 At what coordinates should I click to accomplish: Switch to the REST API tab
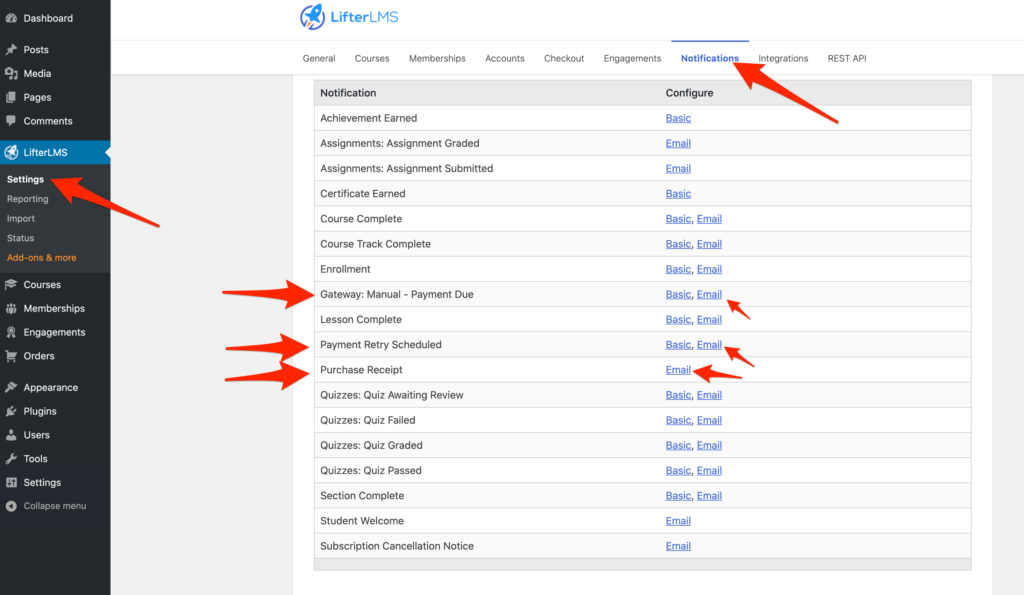coord(847,58)
